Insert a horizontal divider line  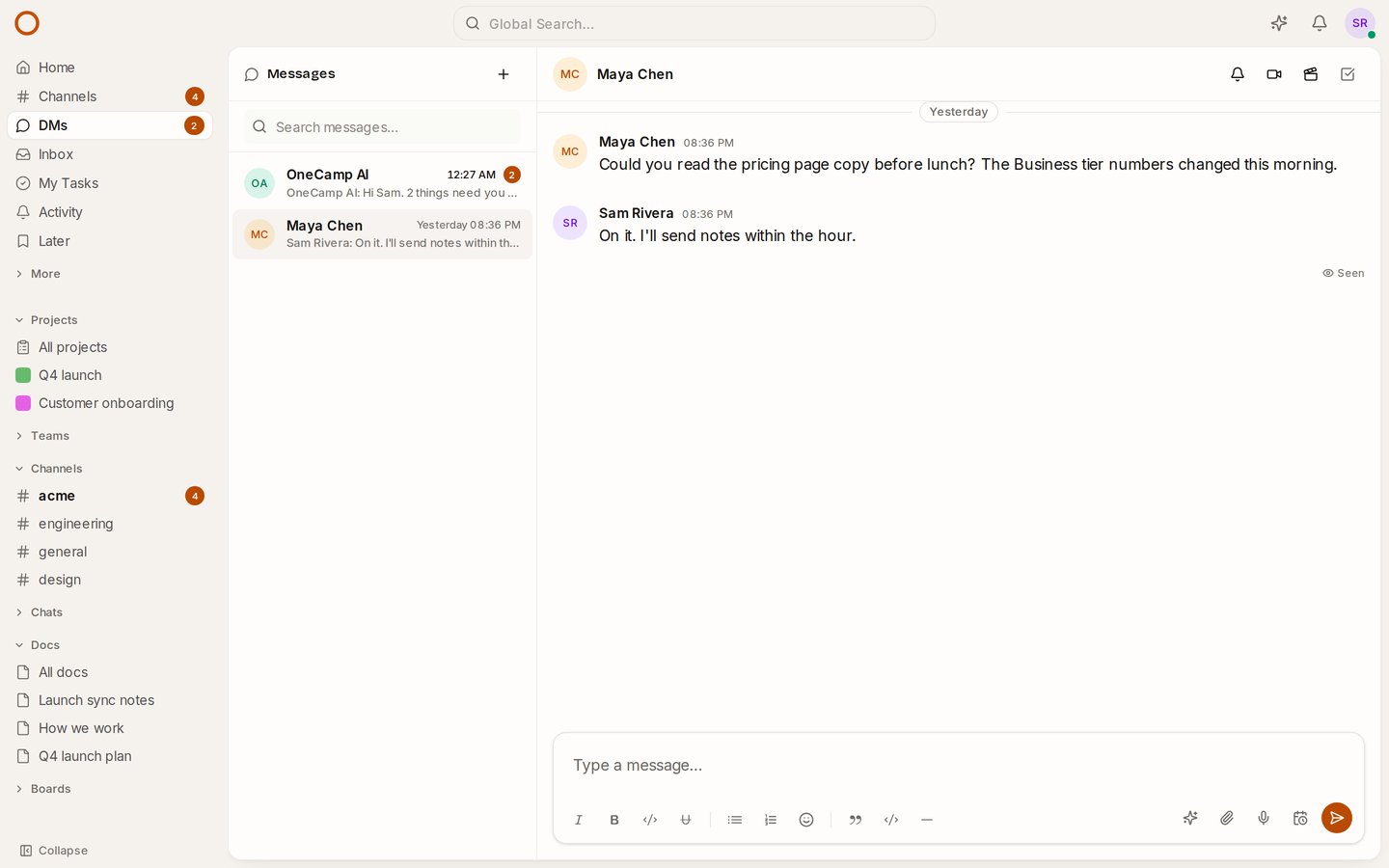tap(927, 820)
